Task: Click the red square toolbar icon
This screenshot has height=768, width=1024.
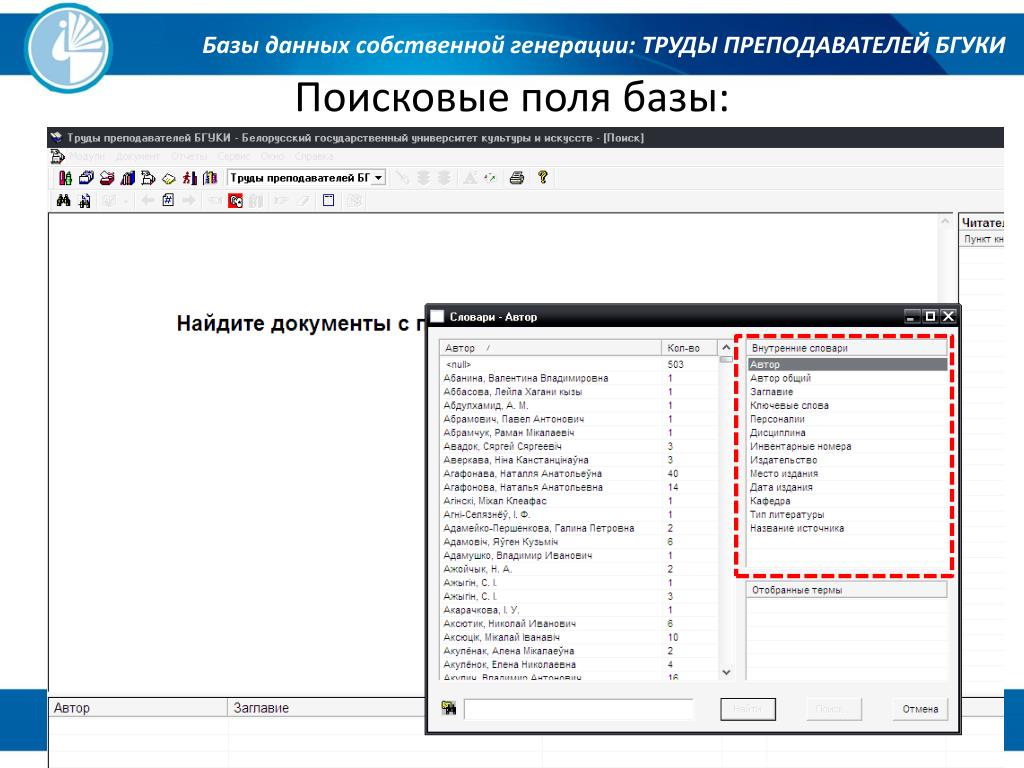Action: point(236,201)
